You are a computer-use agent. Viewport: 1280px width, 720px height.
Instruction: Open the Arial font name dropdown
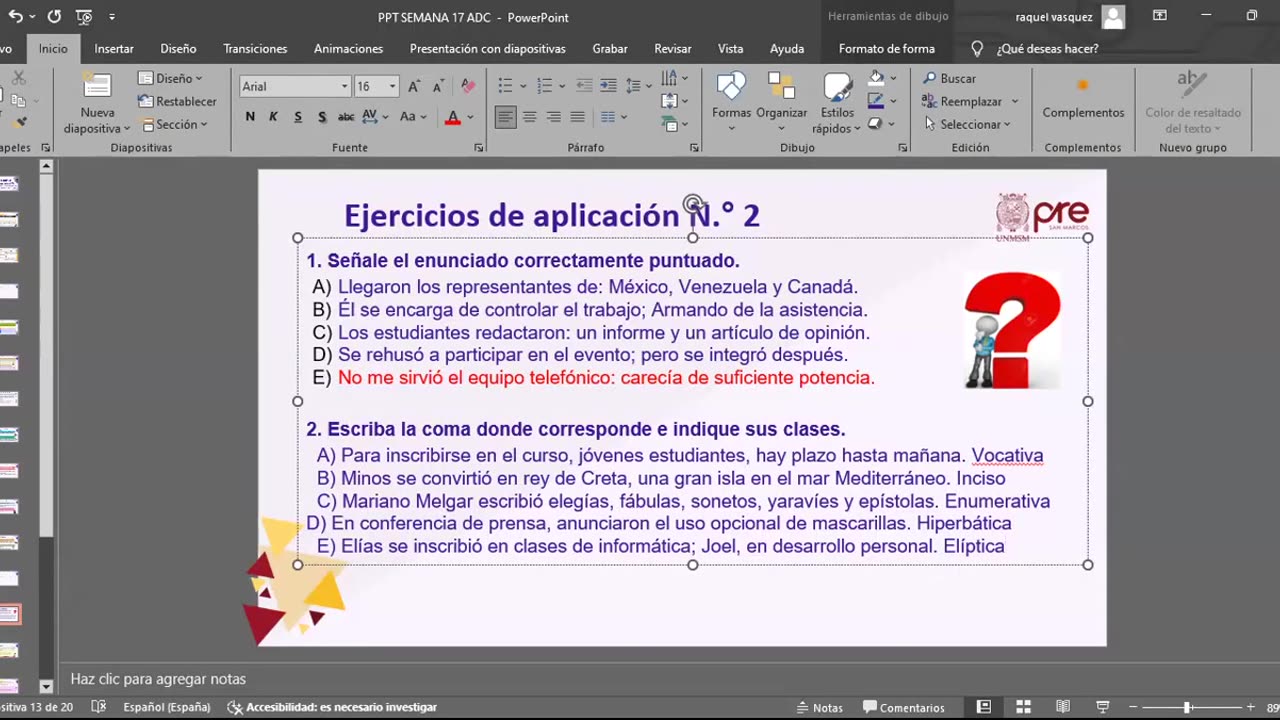click(x=344, y=87)
